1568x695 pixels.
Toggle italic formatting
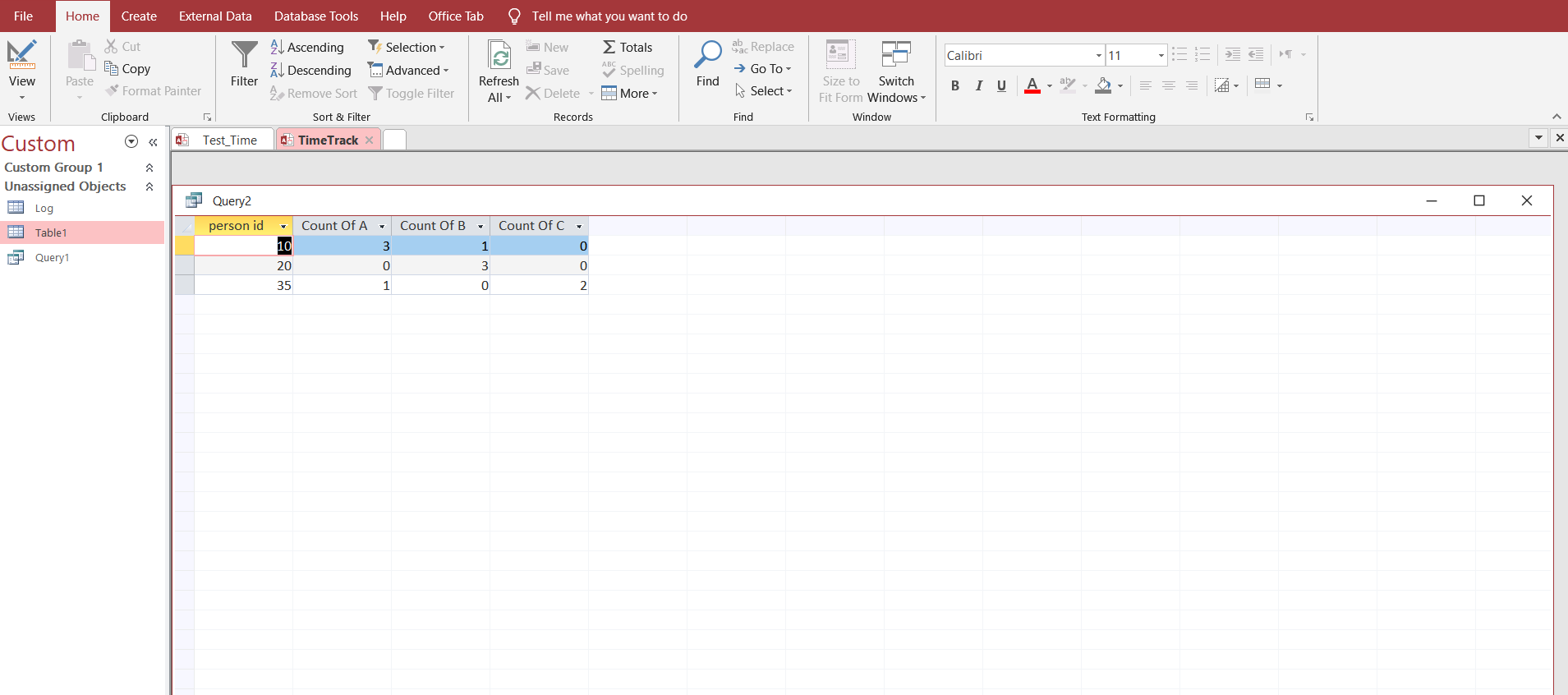(x=978, y=85)
